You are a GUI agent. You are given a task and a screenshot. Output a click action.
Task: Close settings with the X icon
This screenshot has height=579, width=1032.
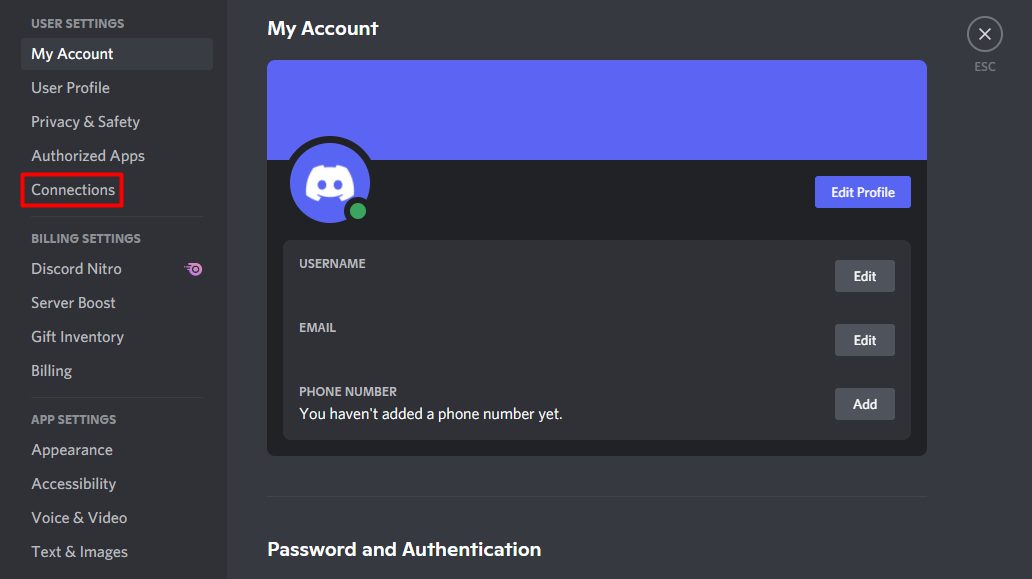pyautogui.click(x=985, y=34)
